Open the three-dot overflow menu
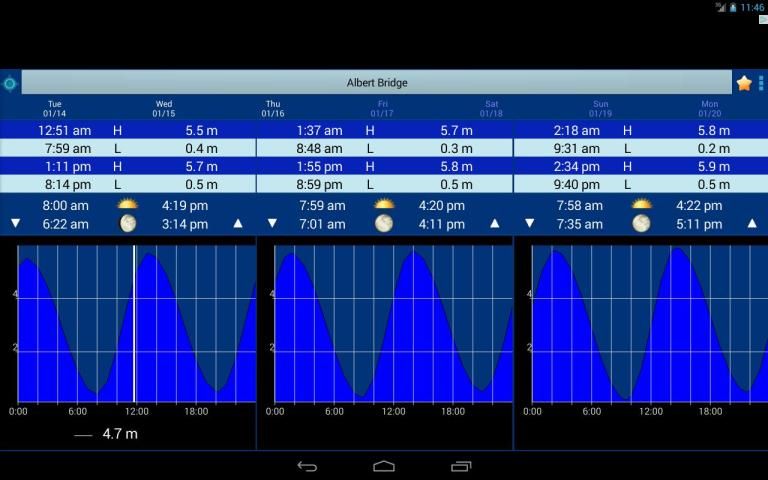 tap(761, 83)
